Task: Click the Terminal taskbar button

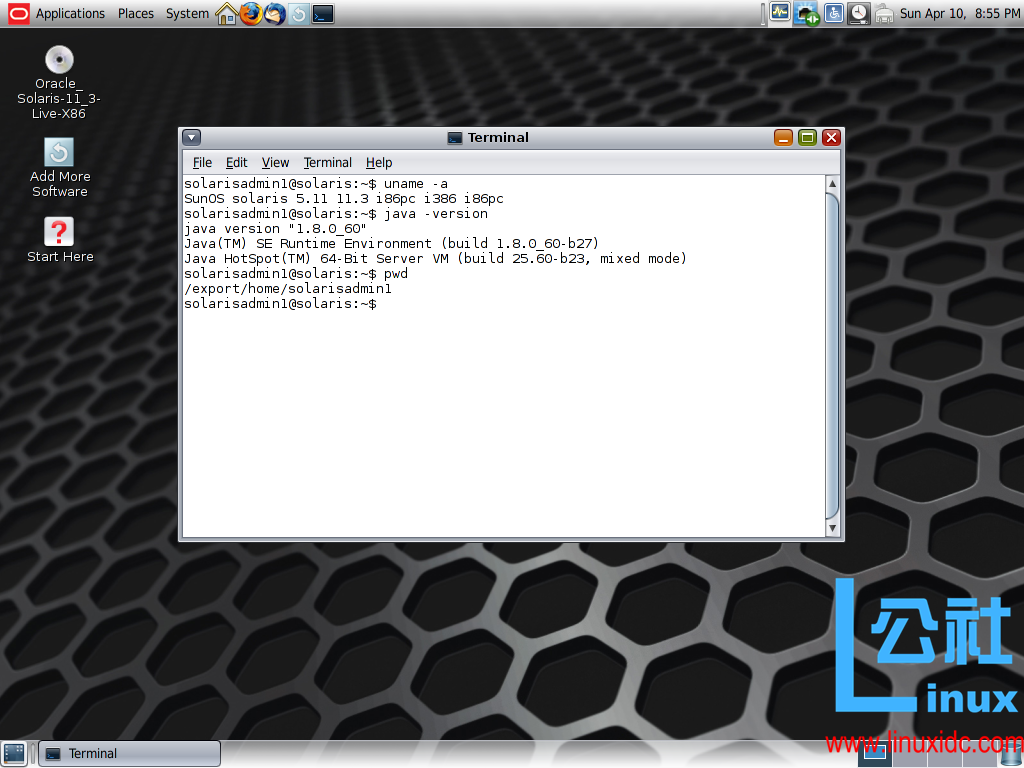Action: click(129, 754)
